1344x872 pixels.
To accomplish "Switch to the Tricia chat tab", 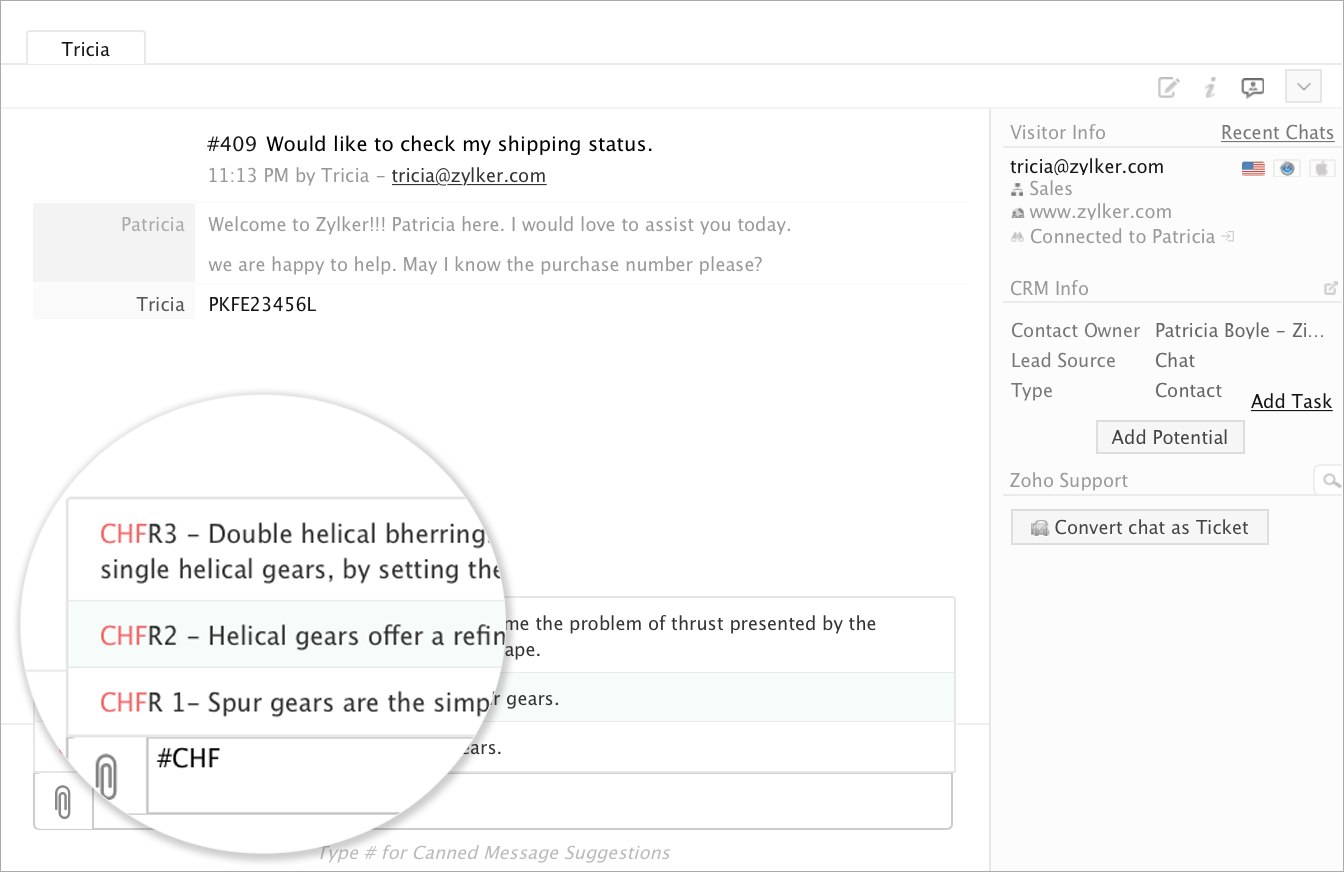I will click(86, 49).
